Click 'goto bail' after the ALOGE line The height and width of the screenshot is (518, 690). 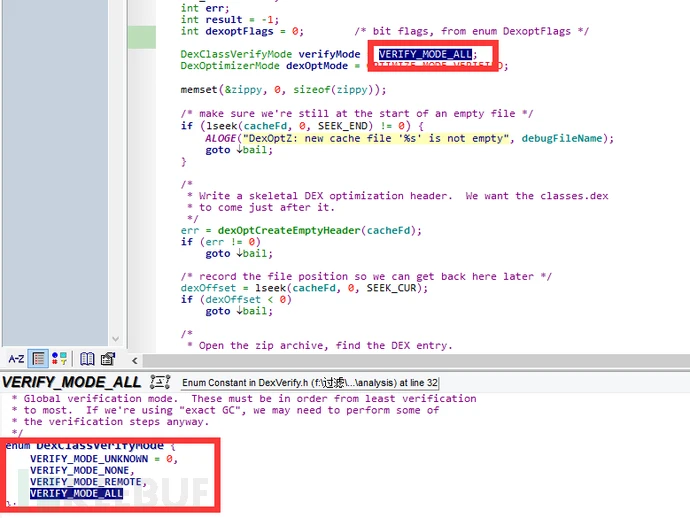239,150
